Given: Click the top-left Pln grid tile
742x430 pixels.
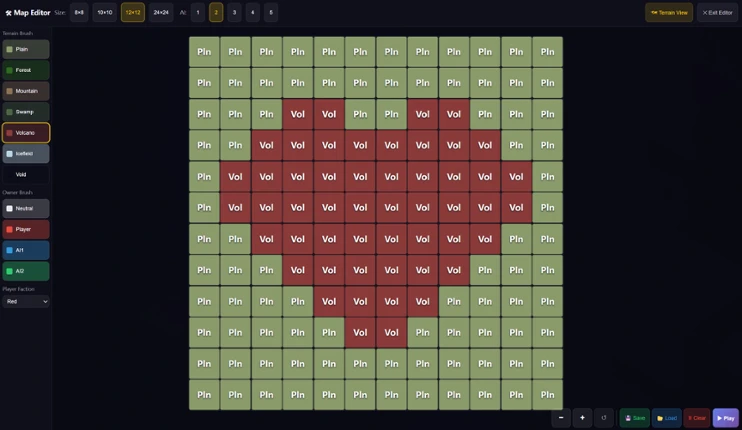Looking at the screenshot, I should pyautogui.click(x=204, y=52).
